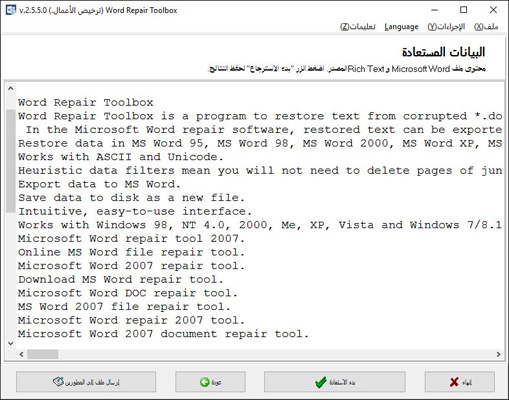Click the send file to developers icon
Viewport: 509px width, 400px height.
(58, 382)
